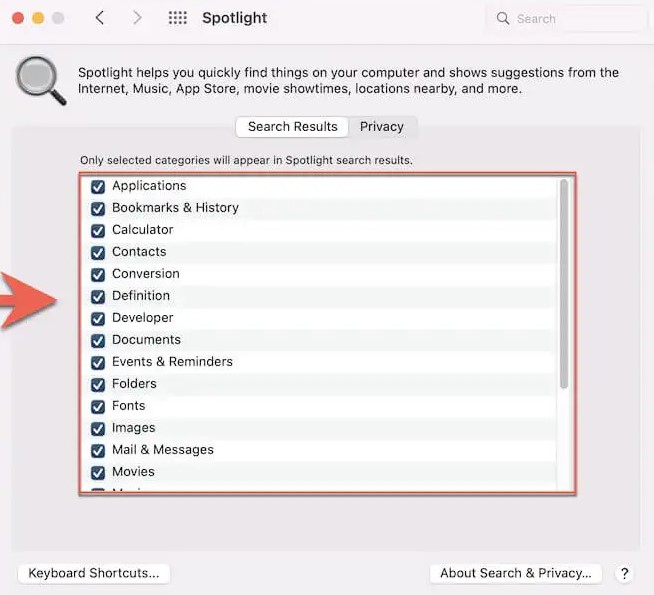Toggle the Bookmarks & History checkbox
Viewport: 654px width, 595px height.
98,208
